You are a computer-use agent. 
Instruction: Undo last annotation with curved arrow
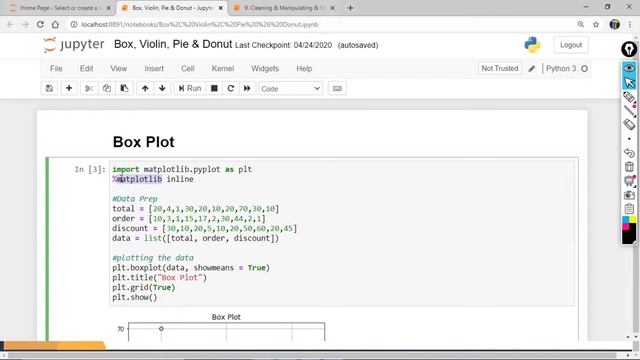click(x=629, y=153)
